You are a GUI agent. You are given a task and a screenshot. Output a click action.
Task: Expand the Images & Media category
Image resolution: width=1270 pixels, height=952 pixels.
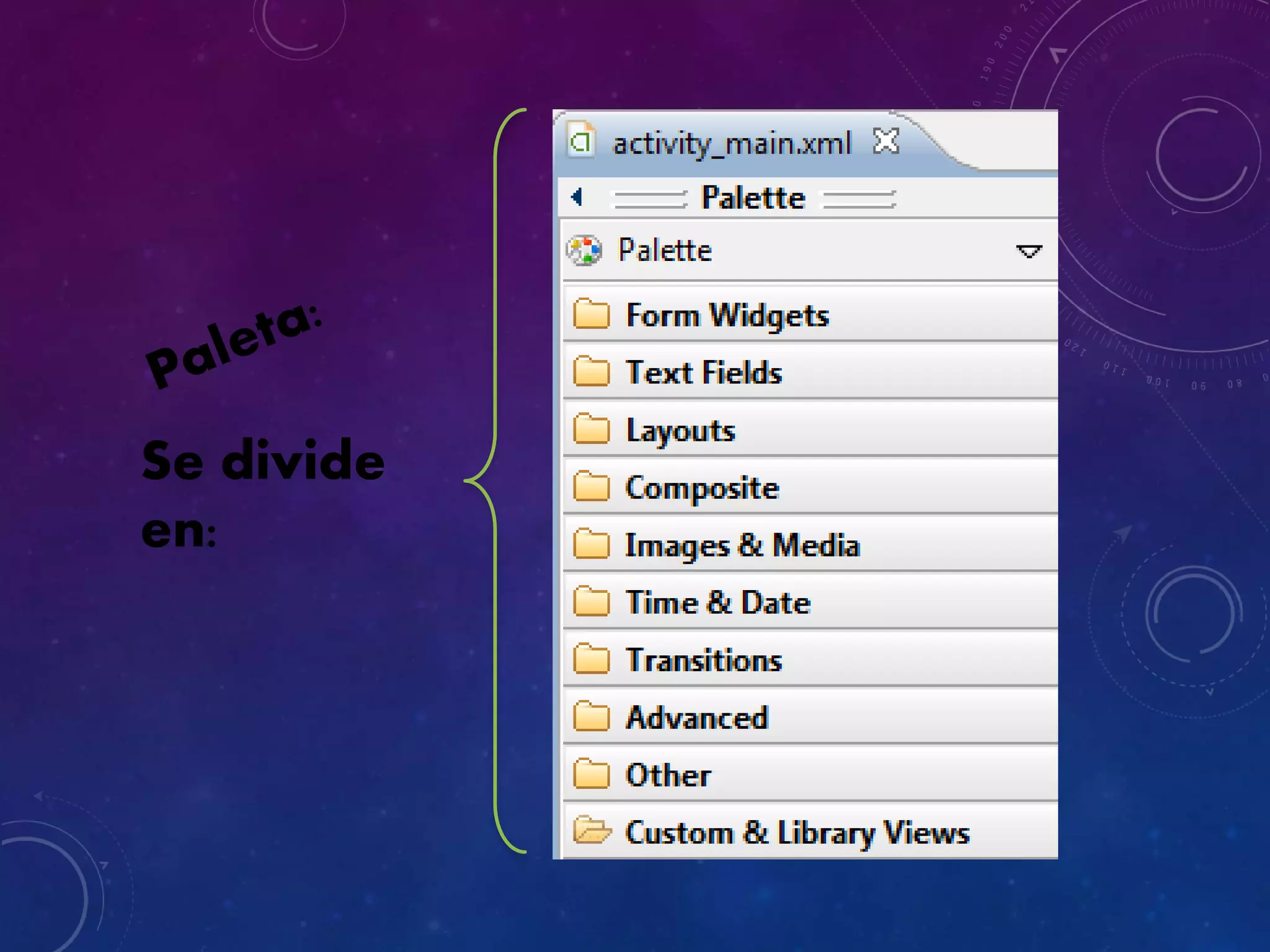(x=810, y=544)
